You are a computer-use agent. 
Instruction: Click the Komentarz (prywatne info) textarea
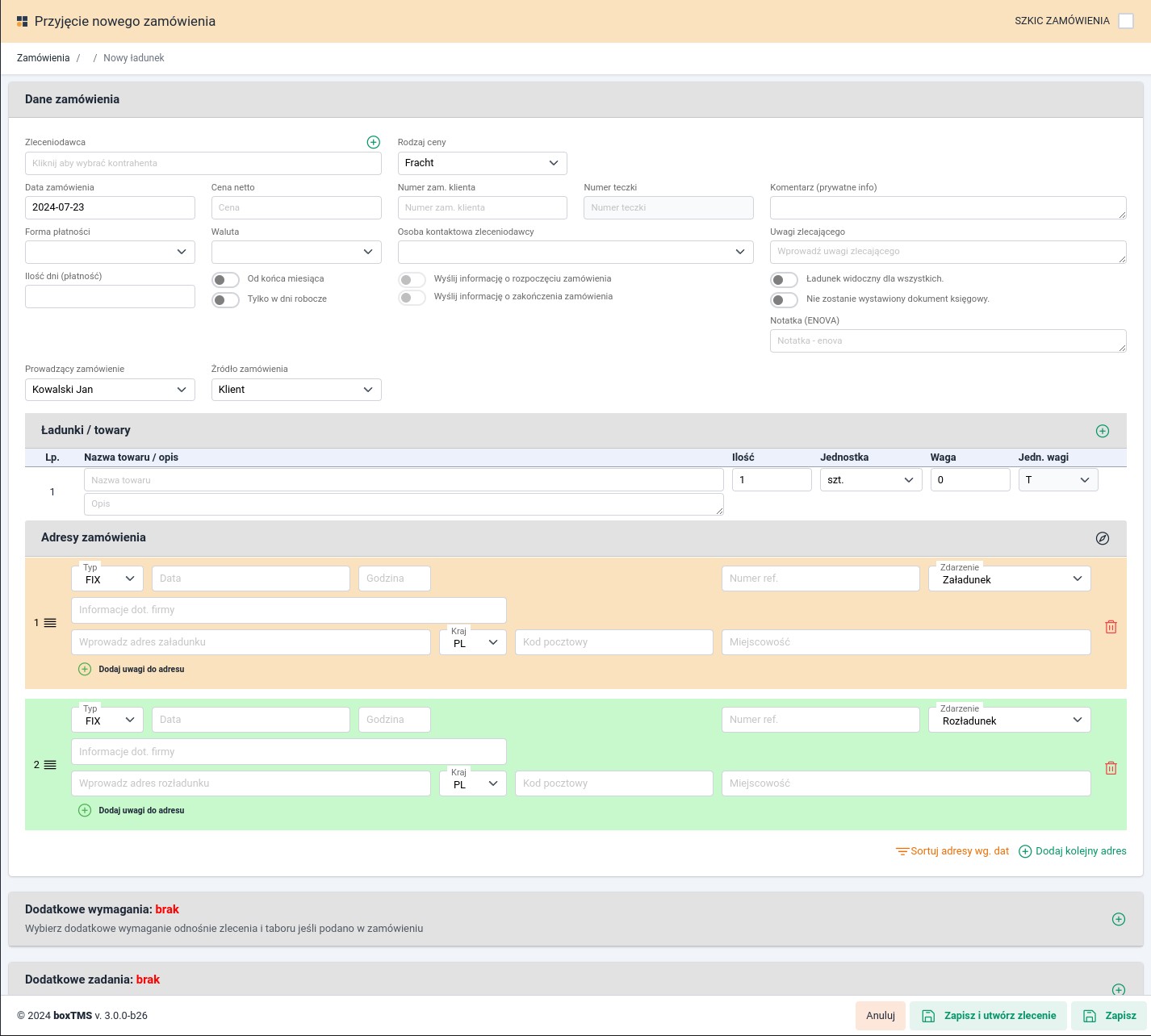click(x=948, y=207)
